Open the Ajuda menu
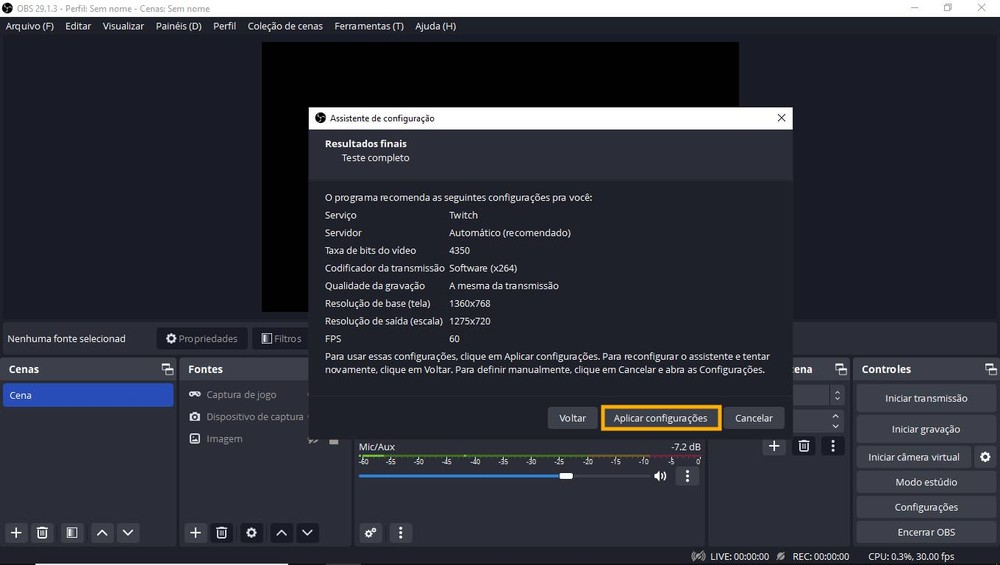Viewport: 1000px width, 565px height. tap(436, 26)
